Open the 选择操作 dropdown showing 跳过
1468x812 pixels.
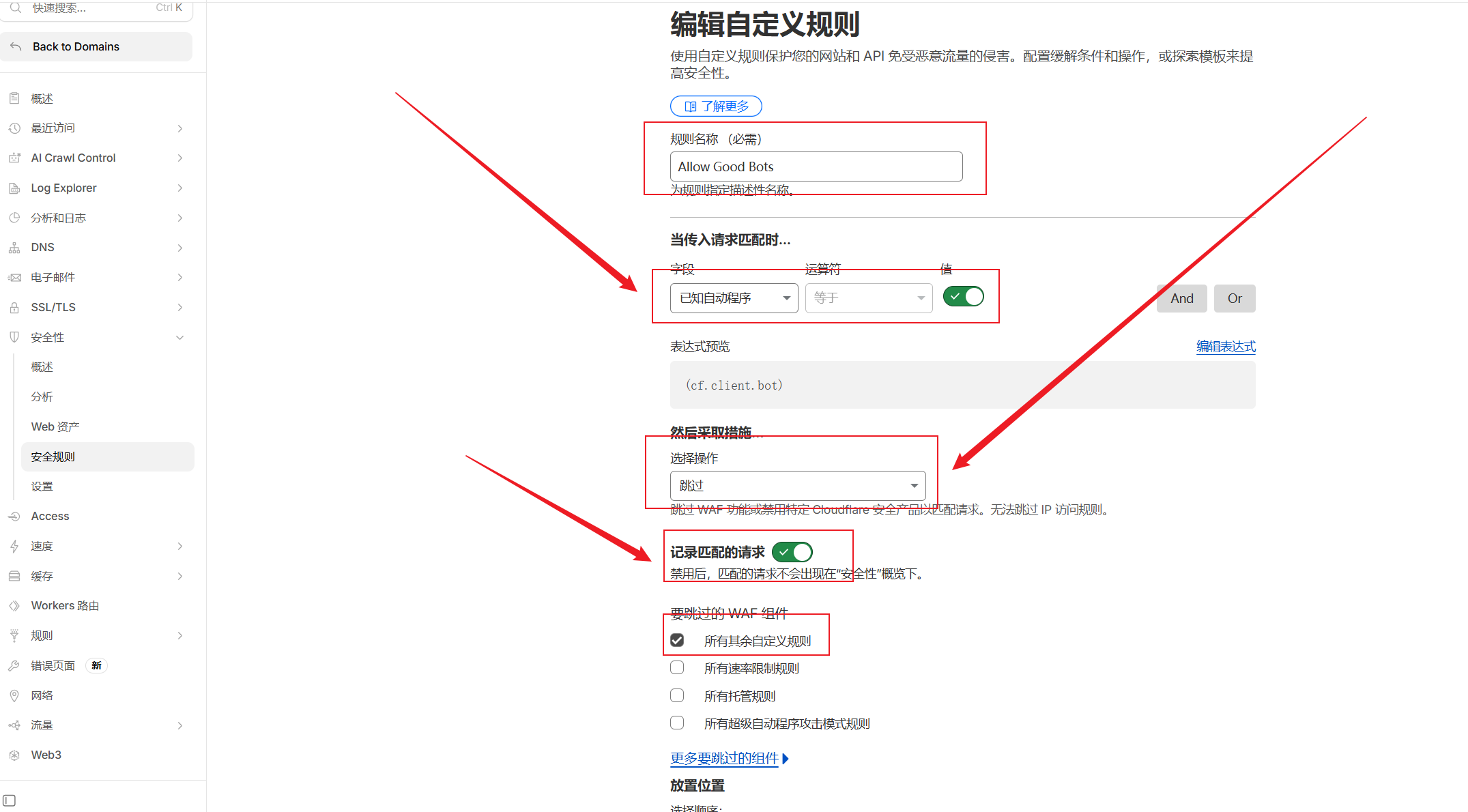797,485
